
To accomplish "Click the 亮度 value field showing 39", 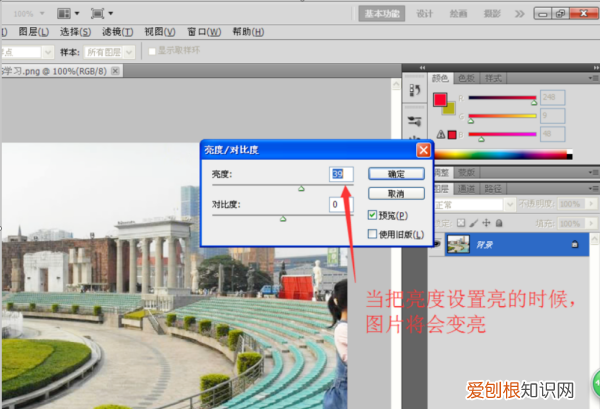I will coord(341,174).
